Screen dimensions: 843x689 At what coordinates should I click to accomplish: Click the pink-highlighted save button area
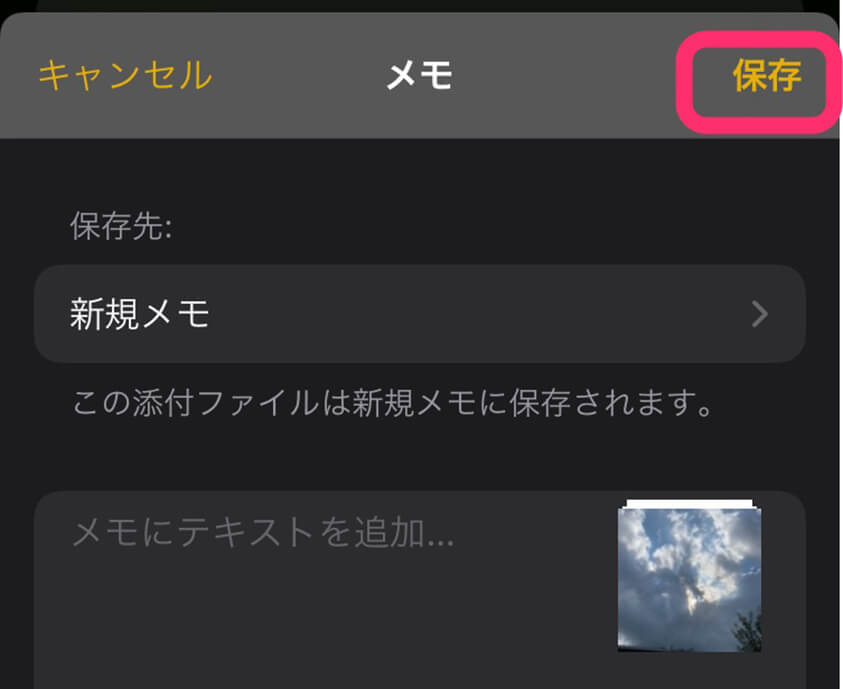(759, 82)
